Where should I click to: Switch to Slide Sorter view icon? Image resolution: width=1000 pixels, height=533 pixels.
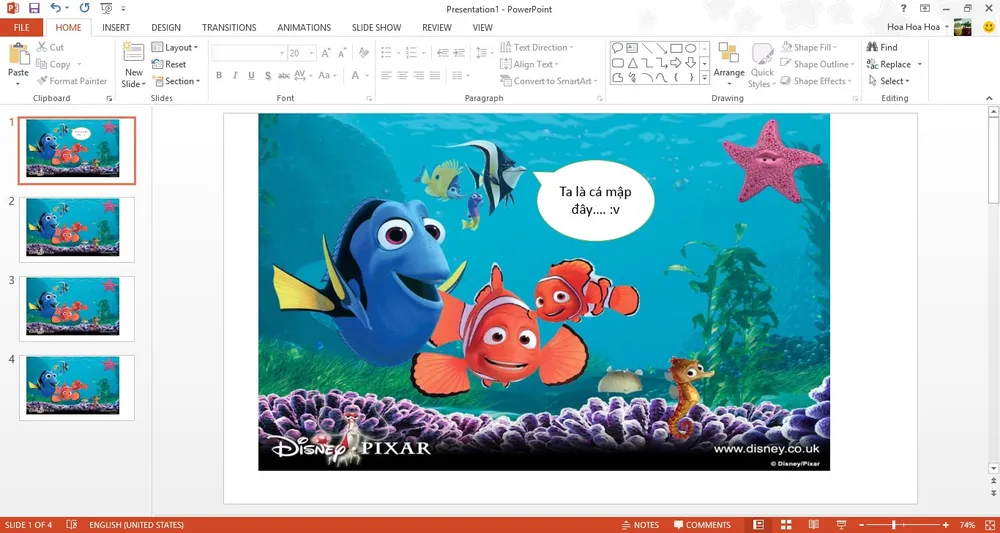[786, 525]
